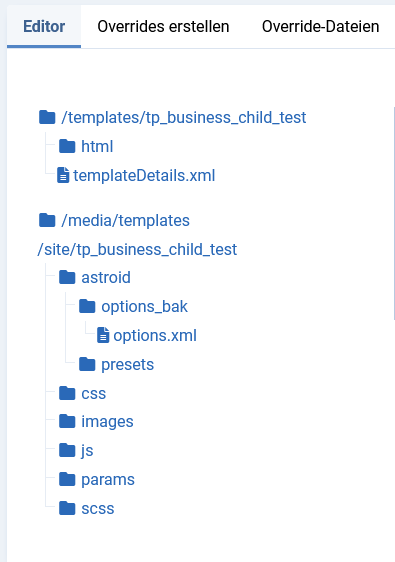The width and height of the screenshot is (395, 562).
Task: Click the astroid folder icon
Action: coord(67,277)
